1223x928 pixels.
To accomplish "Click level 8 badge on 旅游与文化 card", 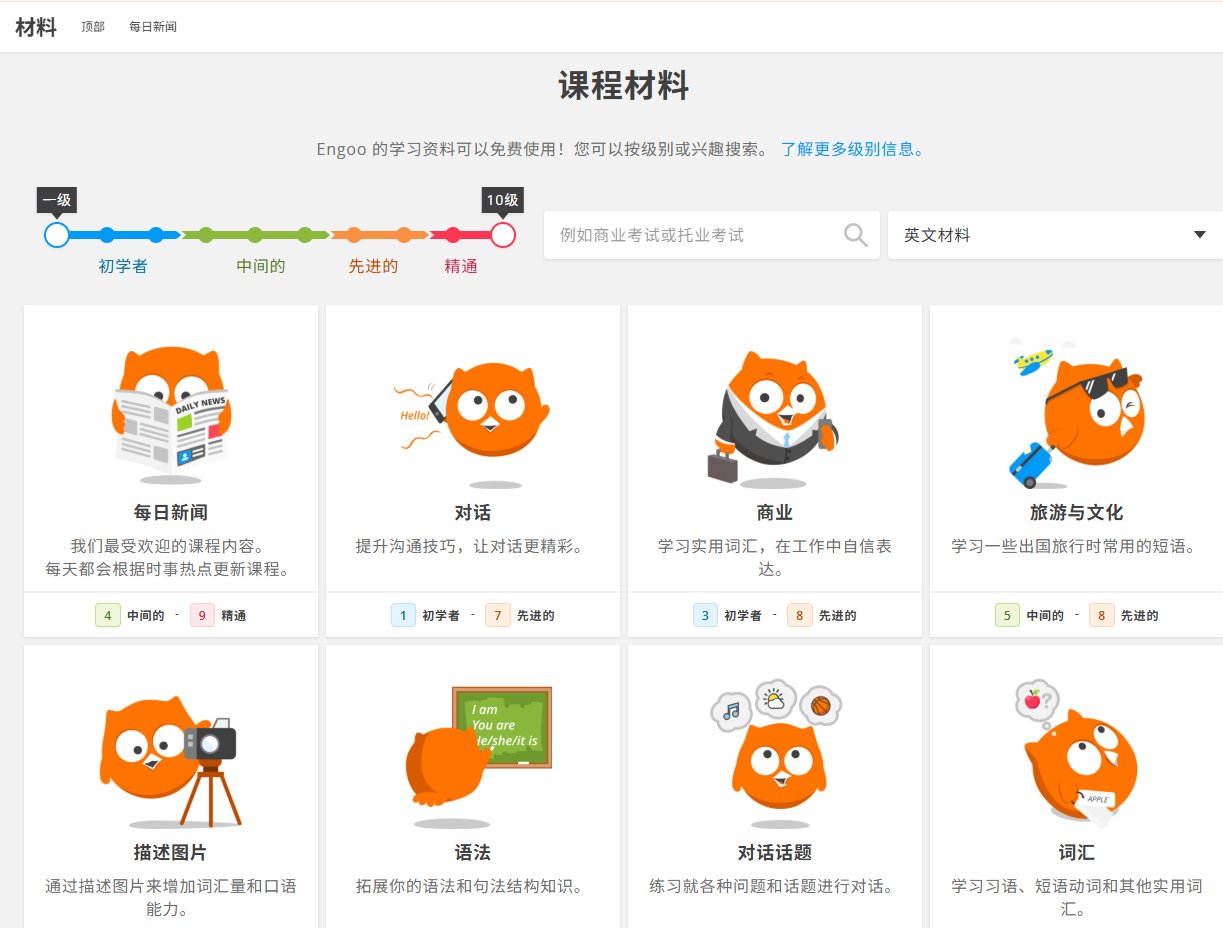I will point(1102,615).
